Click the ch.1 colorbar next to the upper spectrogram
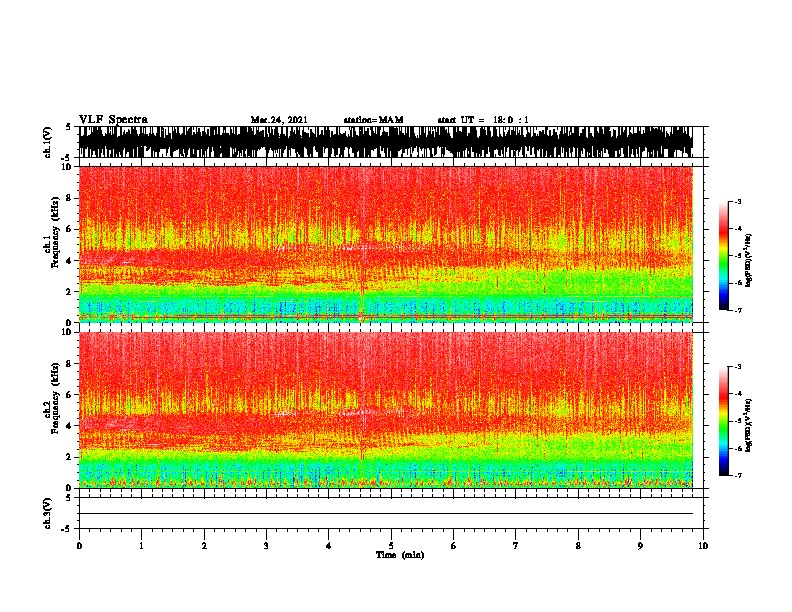The image size is (792, 612). pyautogui.click(x=723, y=256)
